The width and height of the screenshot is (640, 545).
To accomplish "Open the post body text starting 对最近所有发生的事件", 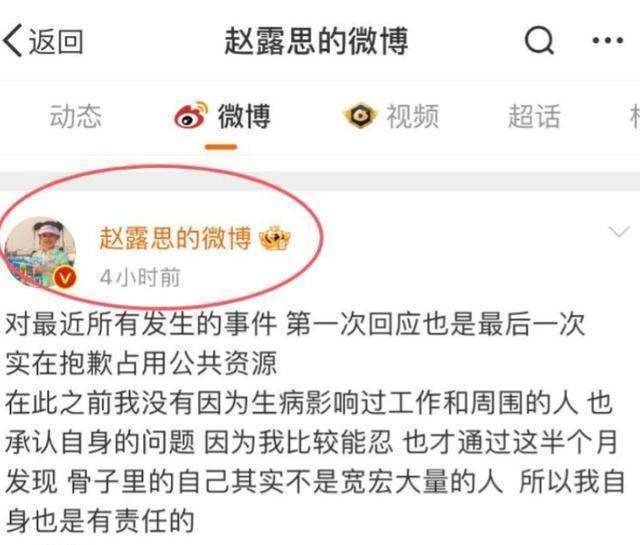I will point(314,423).
